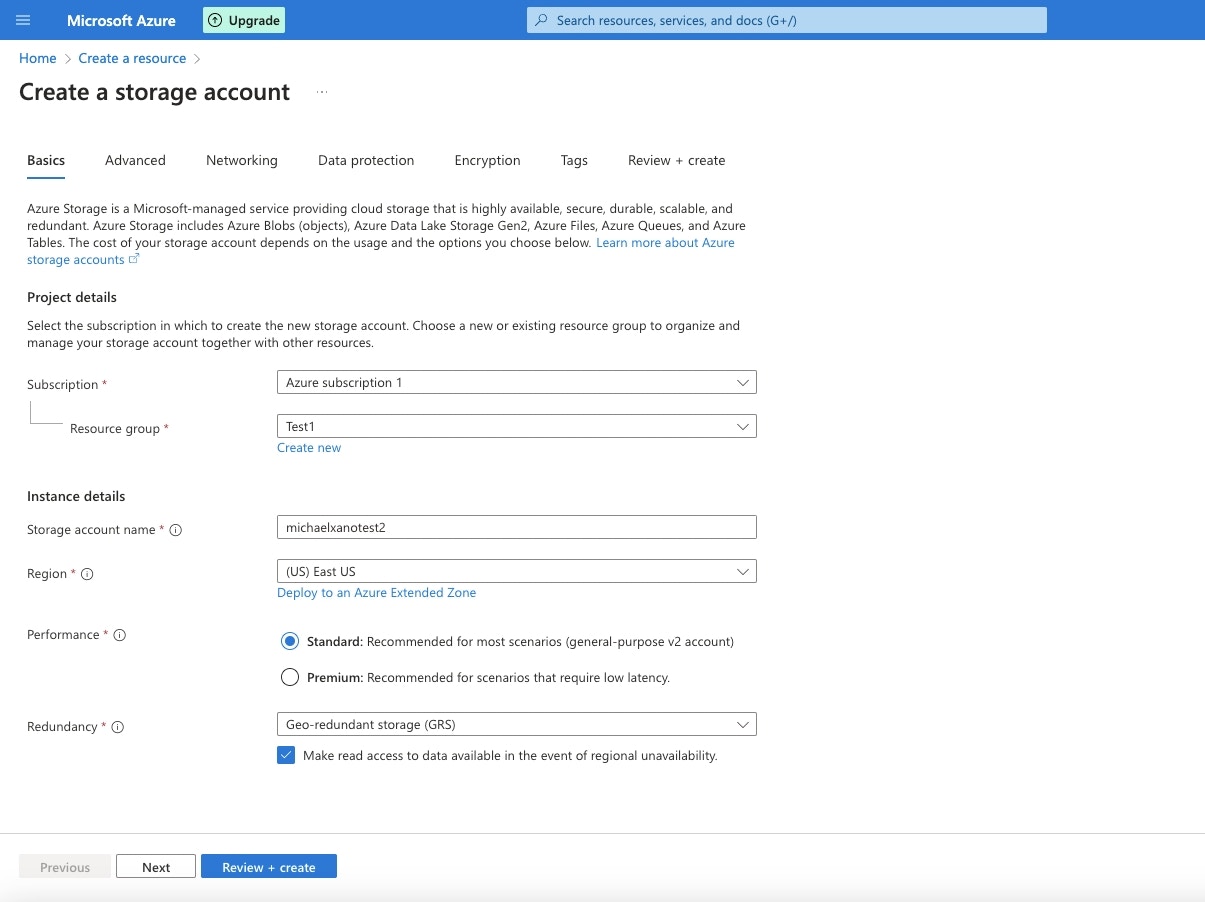The height and width of the screenshot is (902, 1205).
Task: Switch to the Data protection tab
Action: [366, 160]
